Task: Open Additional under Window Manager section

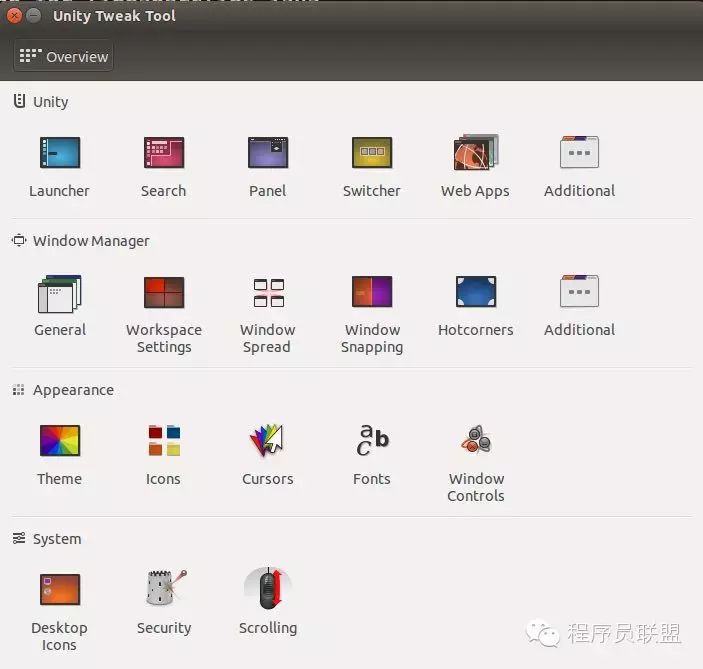Action: pyautogui.click(x=579, y=291)
